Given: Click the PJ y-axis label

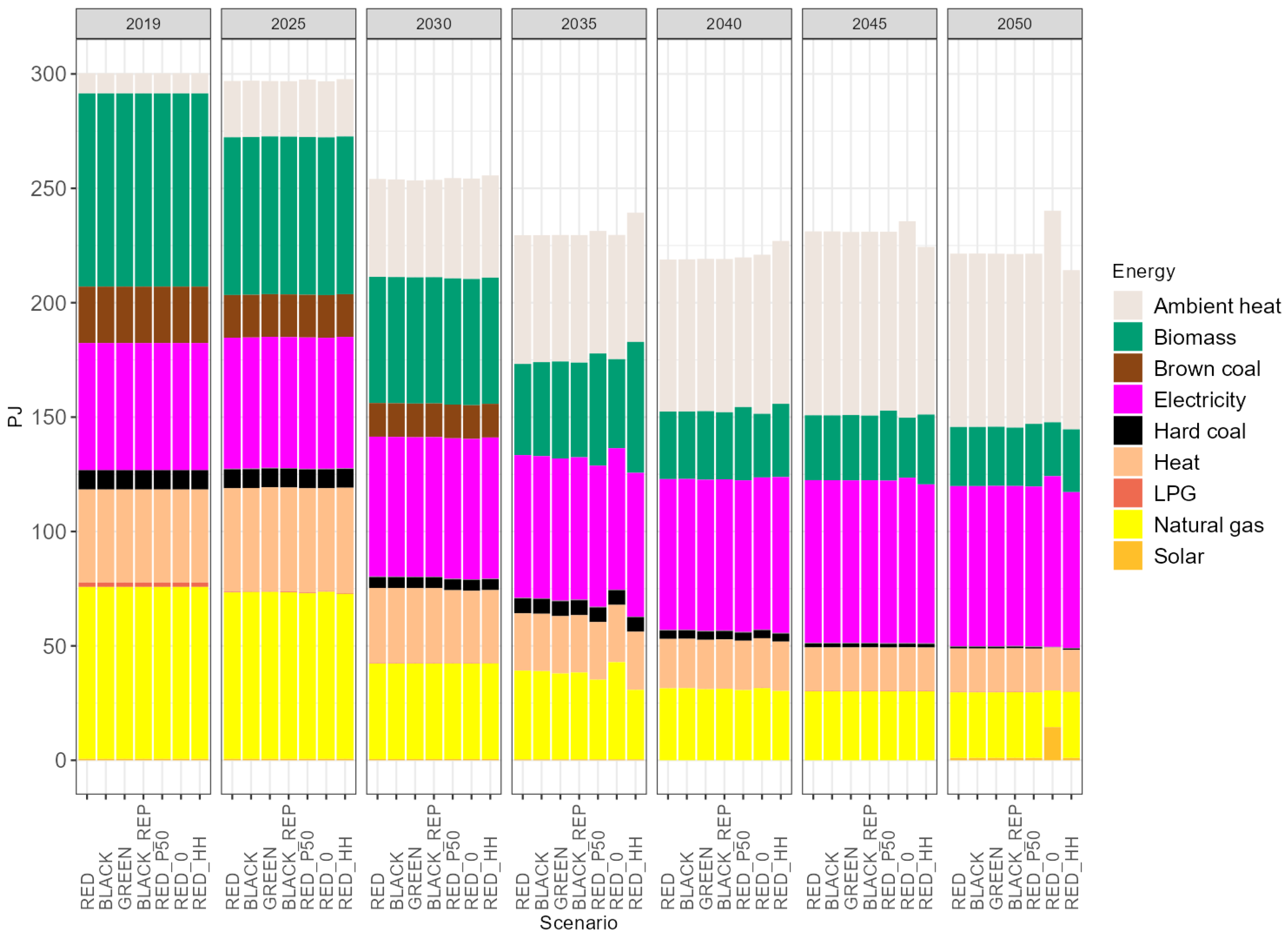Looking at the screenshot, I should pyautogui.click(x=15, y=417).
